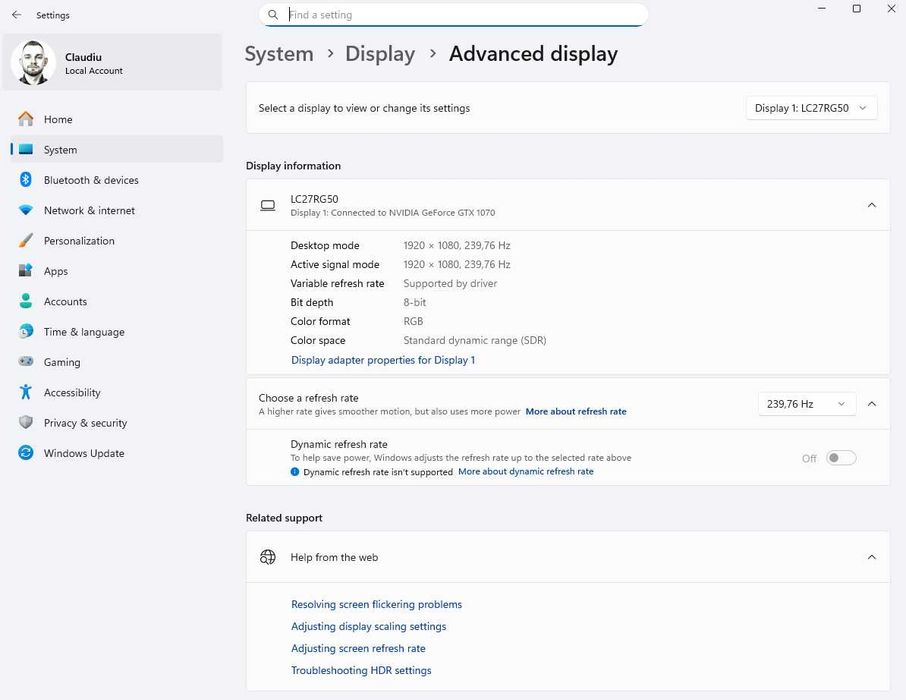Click the Help from the web globe icon
Screen dimensions: 906x700
pyautogui.click(x=268, y=557)
